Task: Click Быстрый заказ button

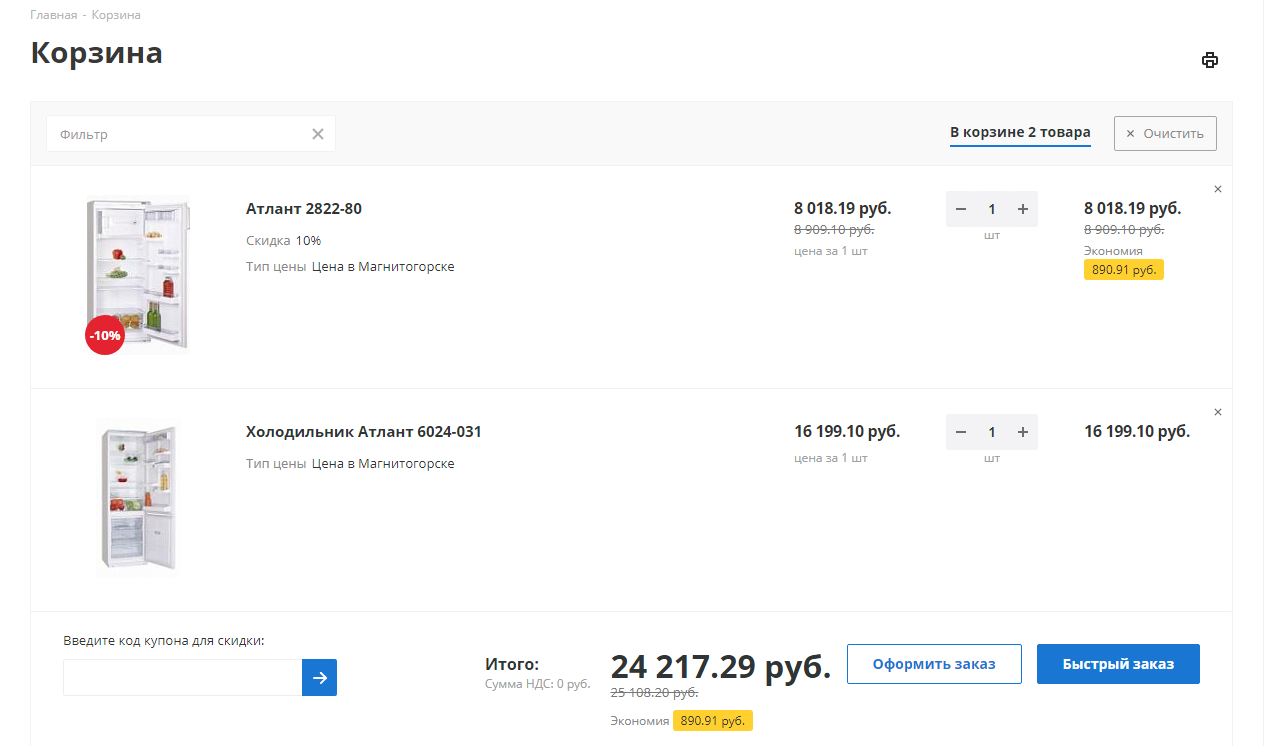Action: click(1118, 664)
